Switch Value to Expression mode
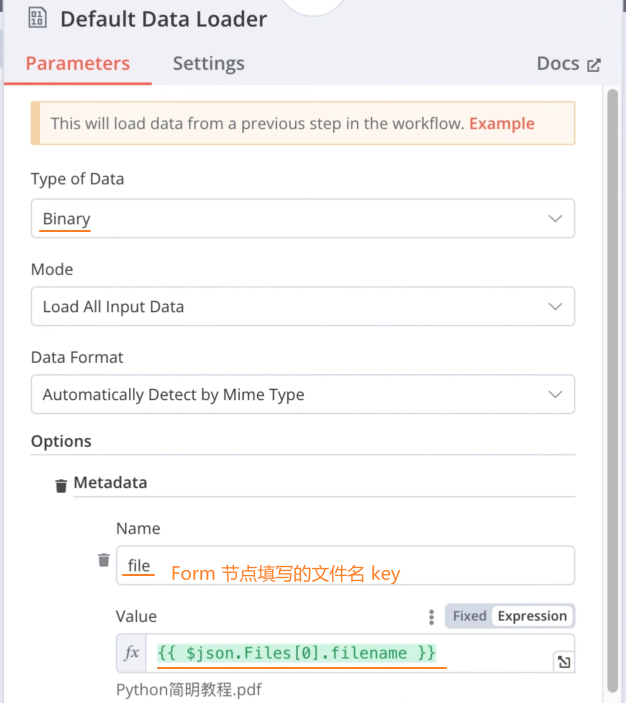This screenshot has height=703, width=626. (x=532, y=616)
